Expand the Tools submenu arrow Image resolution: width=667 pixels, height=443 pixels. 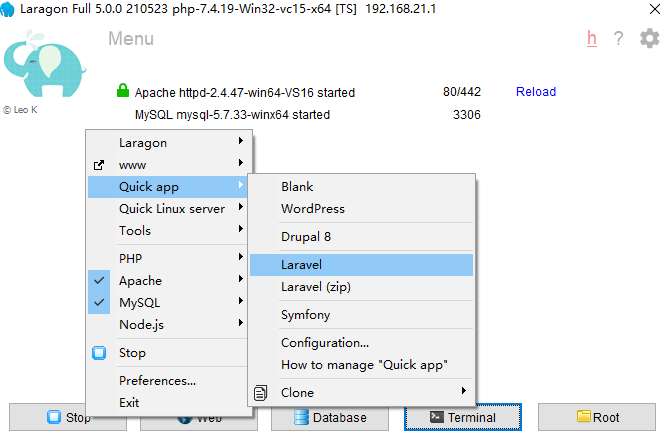coord(241,229)
